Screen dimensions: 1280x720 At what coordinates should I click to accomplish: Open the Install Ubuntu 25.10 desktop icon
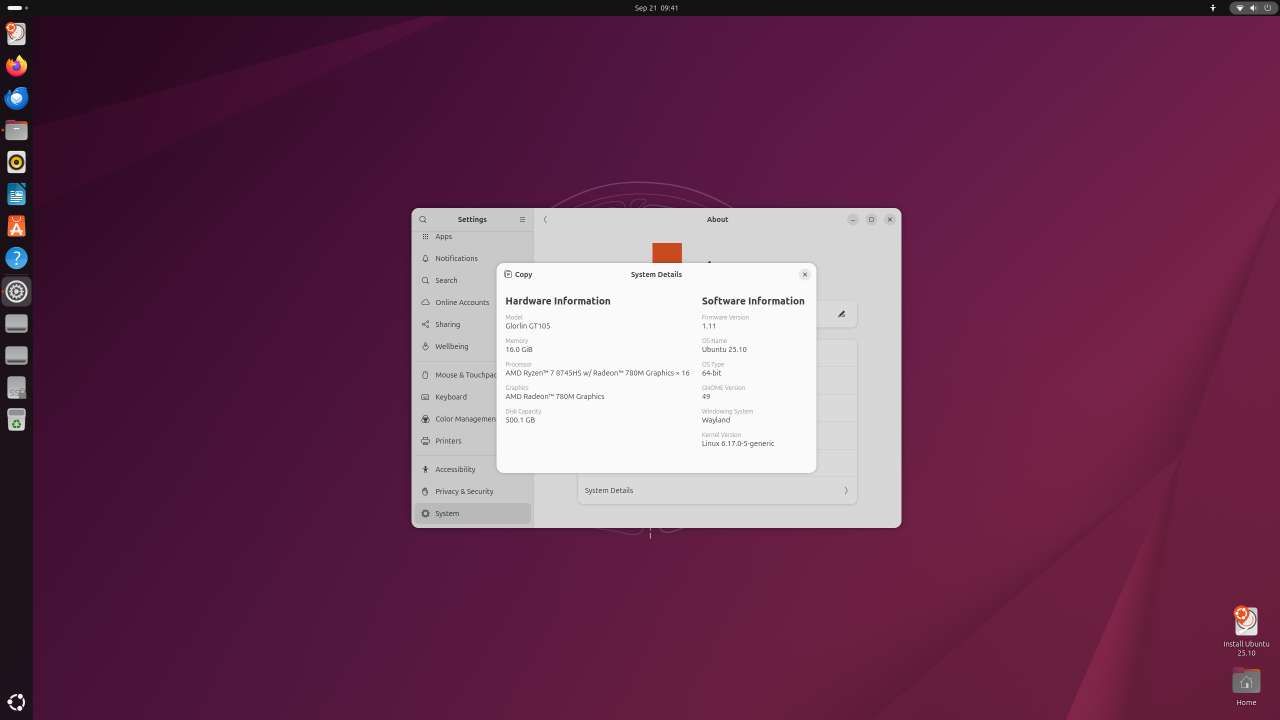(x=1246, y=631)
